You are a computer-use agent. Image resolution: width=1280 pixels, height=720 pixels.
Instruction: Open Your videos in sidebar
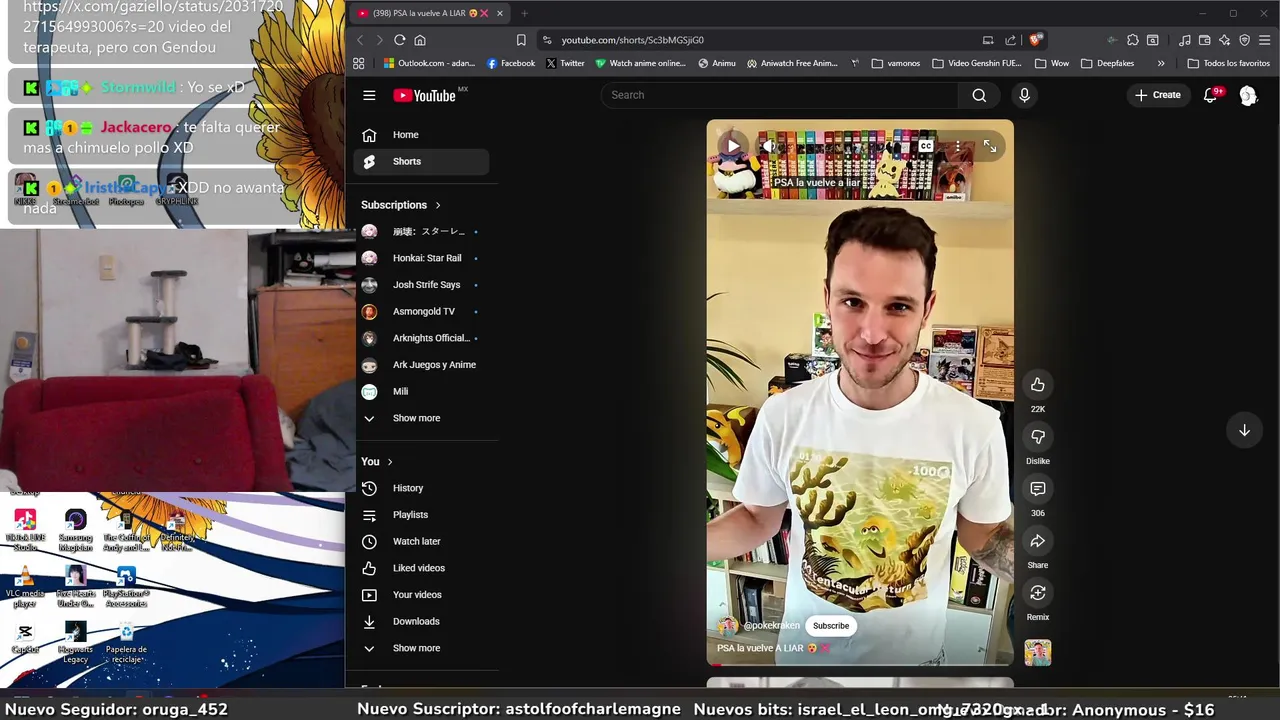coord(422,595)
